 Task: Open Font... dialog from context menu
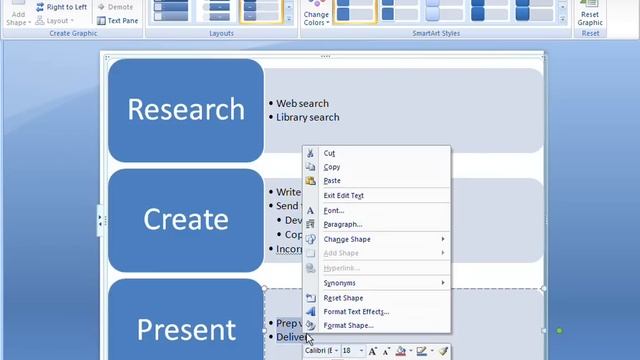click(376, 211)
